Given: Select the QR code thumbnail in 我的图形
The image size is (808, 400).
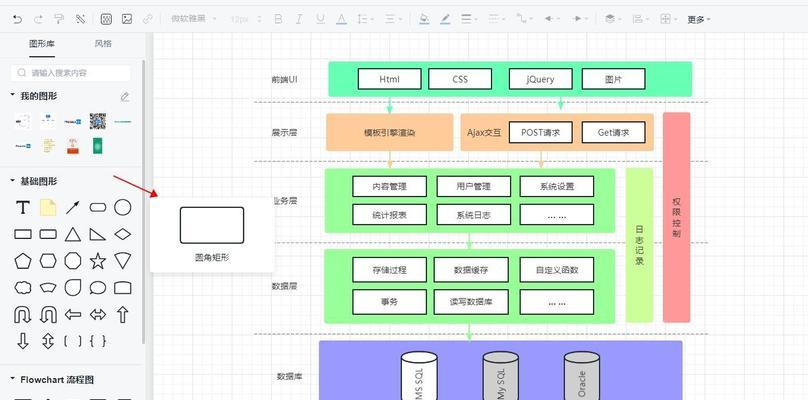Looking at the screenshot, I should pos(98,122).
